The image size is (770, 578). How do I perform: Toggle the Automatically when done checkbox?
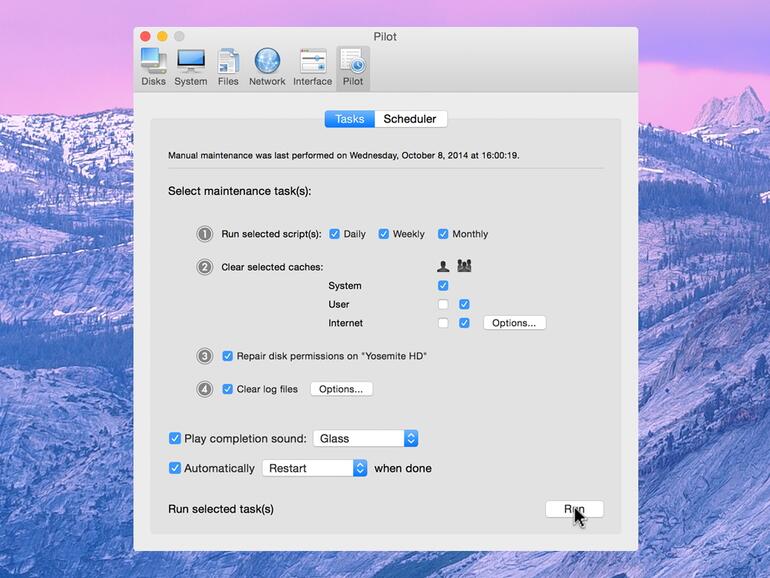point(175,468)
